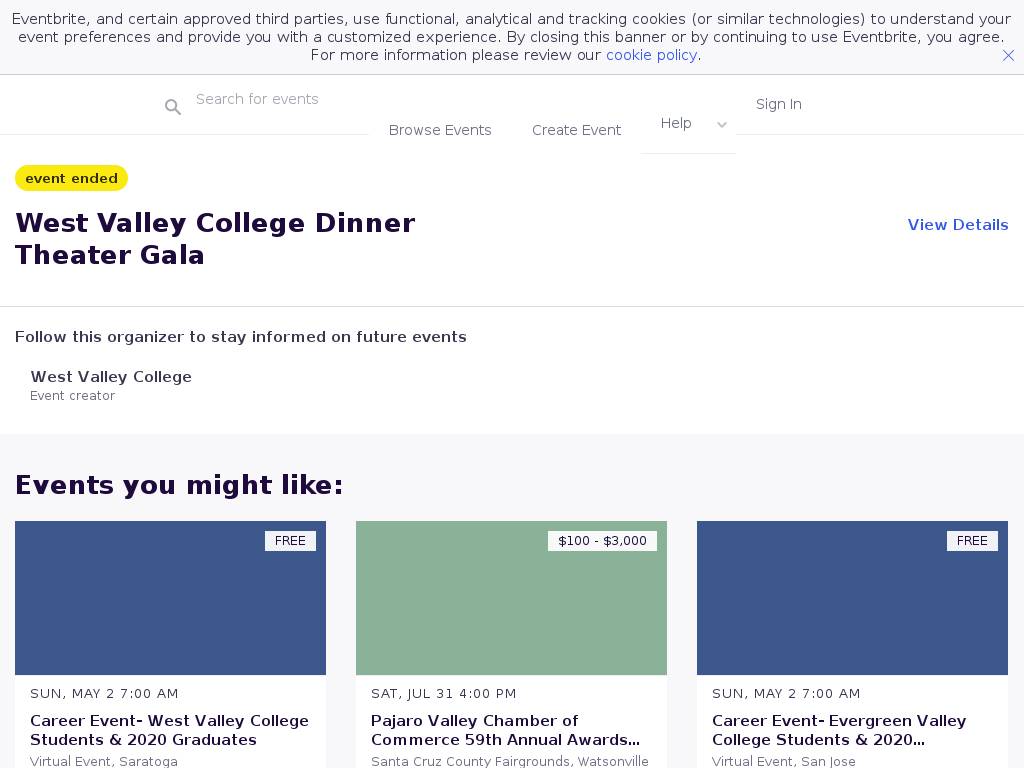Expand the Help dropdown chevron
1024x768 pixels.
point(722,125)
